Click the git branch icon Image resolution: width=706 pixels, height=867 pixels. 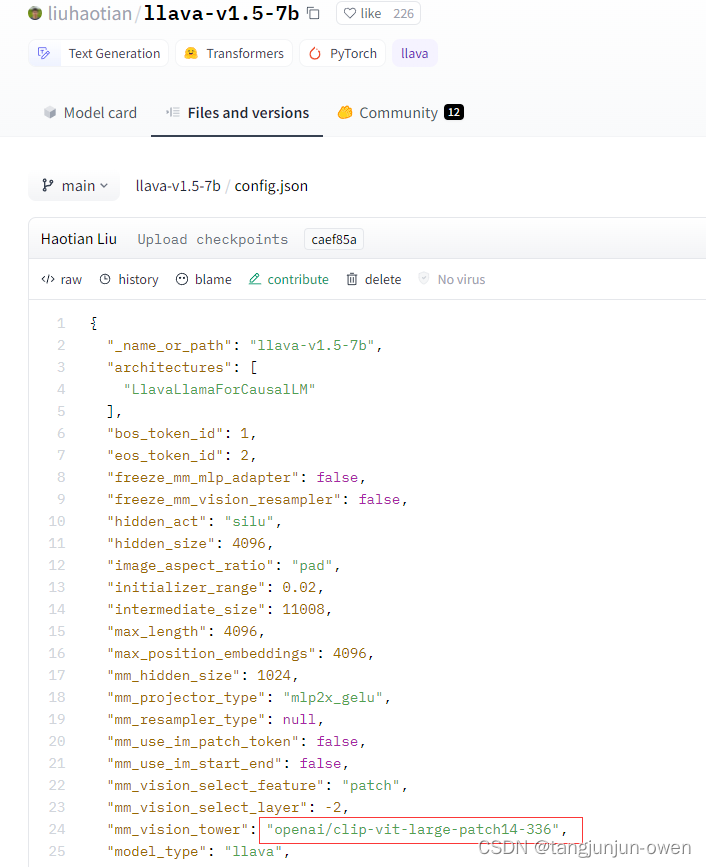(x=48, y=185)
